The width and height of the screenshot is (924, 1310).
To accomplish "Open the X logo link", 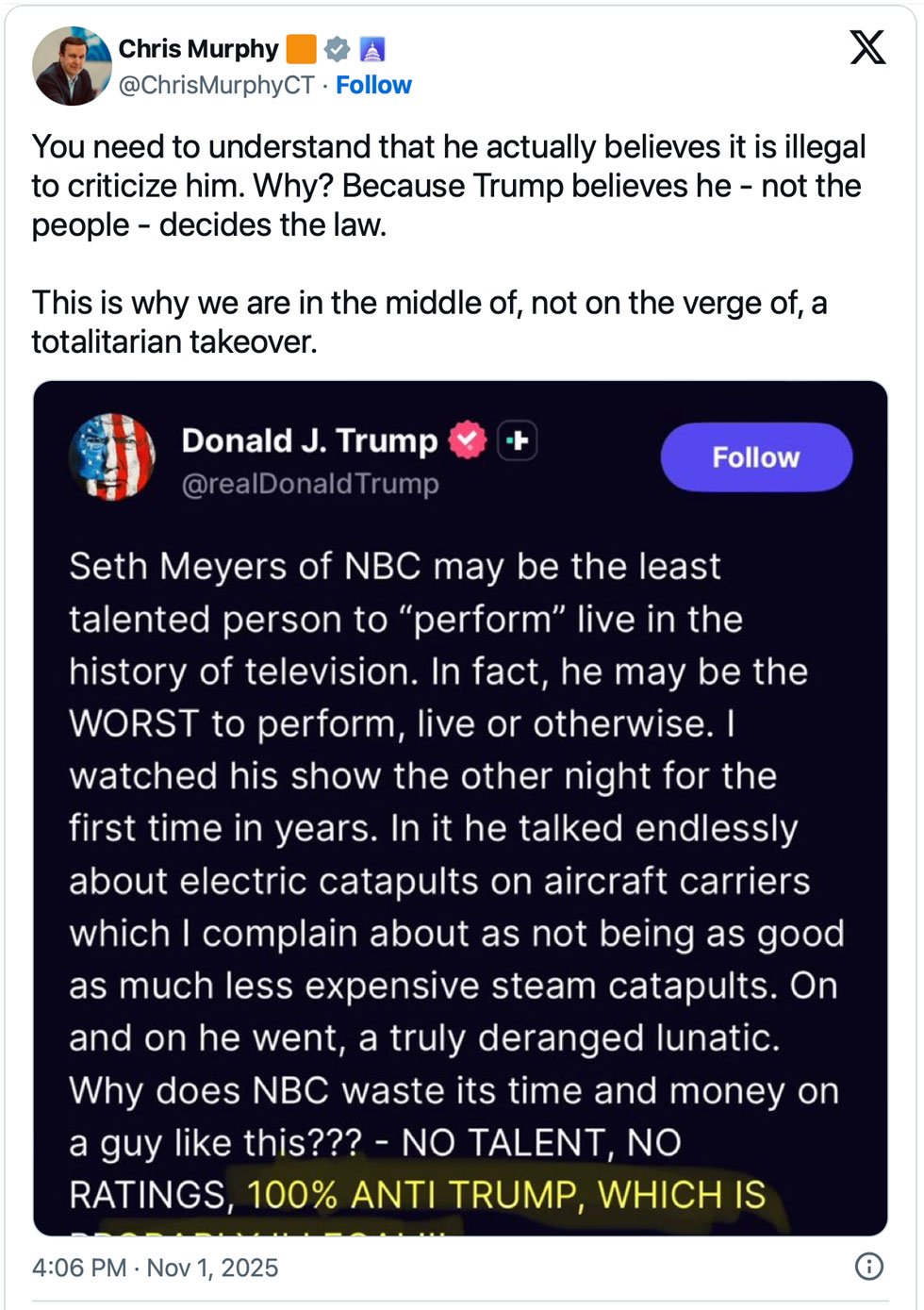I will tap(867, 47).
